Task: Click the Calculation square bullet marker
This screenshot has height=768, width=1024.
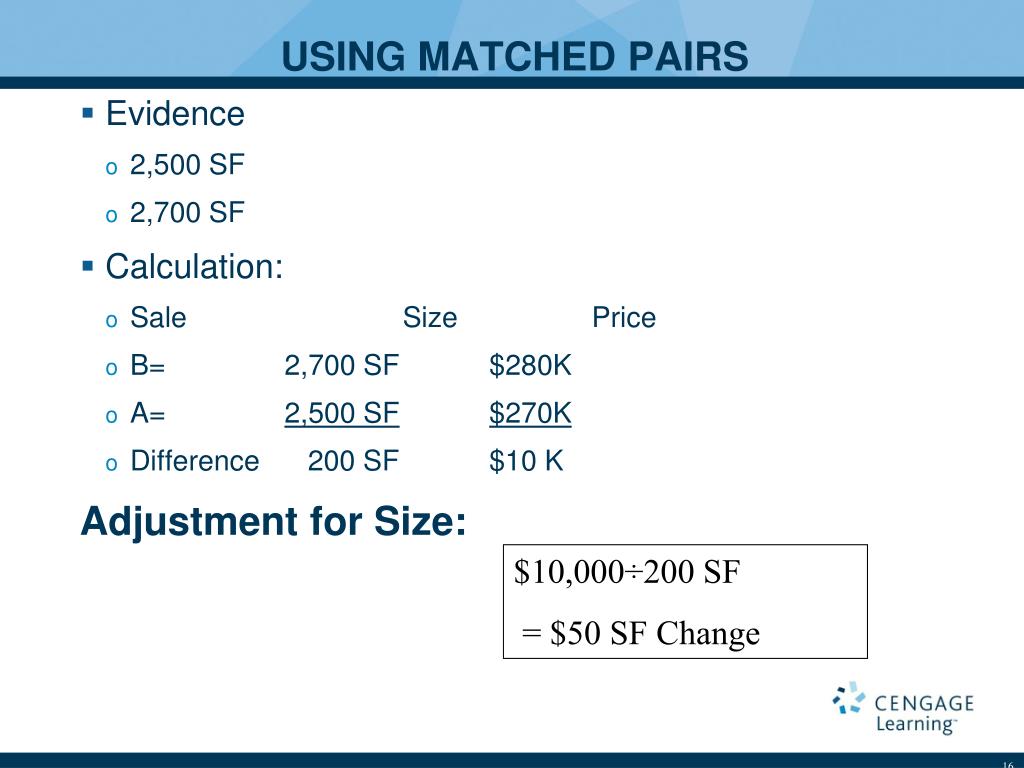Action: pos(88,266)
